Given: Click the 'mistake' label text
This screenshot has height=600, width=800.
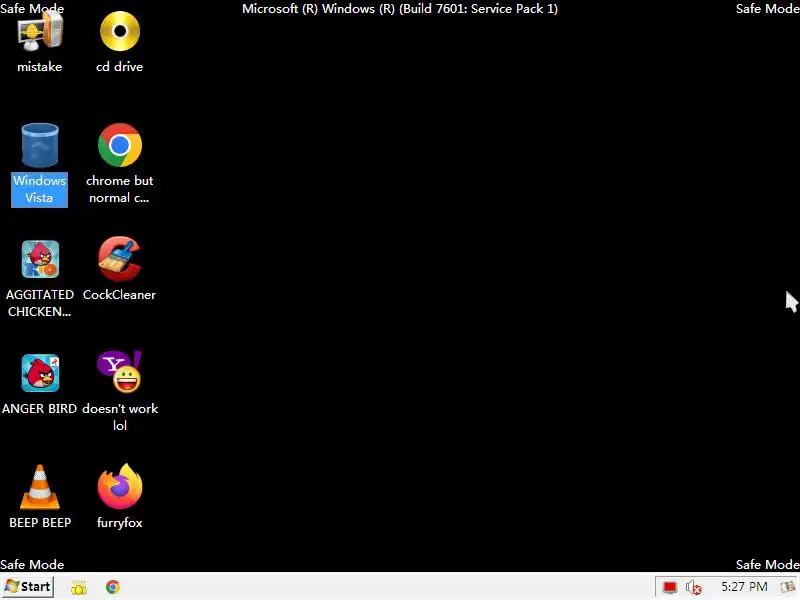Looking at the screenshot, I should pyautogui.click(x=39, y=67).
